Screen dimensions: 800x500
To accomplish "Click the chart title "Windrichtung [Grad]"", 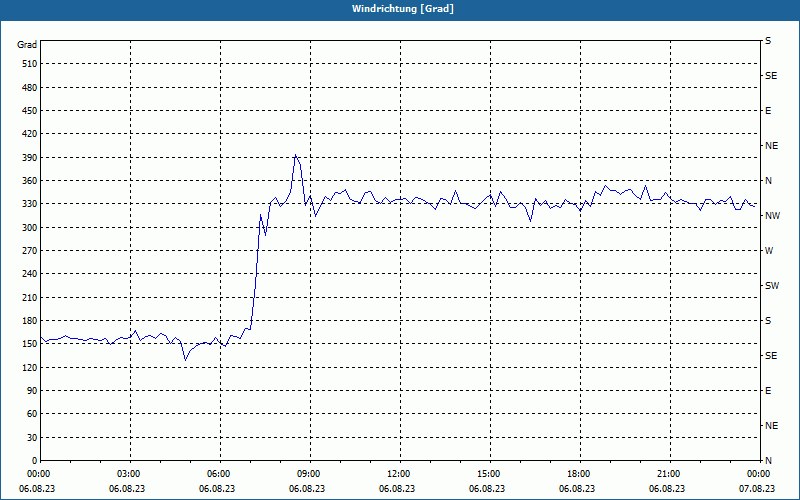I will [x=403, y=9].
